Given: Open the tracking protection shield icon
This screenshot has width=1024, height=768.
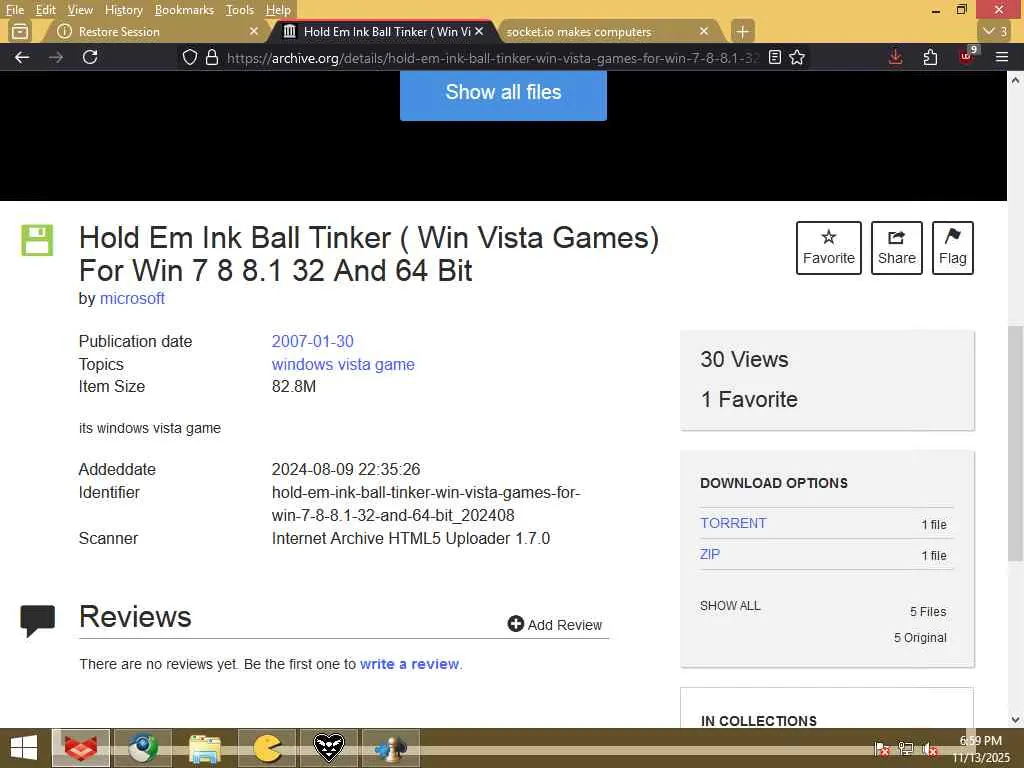Looking at the screenshot, I should [189, 57].
